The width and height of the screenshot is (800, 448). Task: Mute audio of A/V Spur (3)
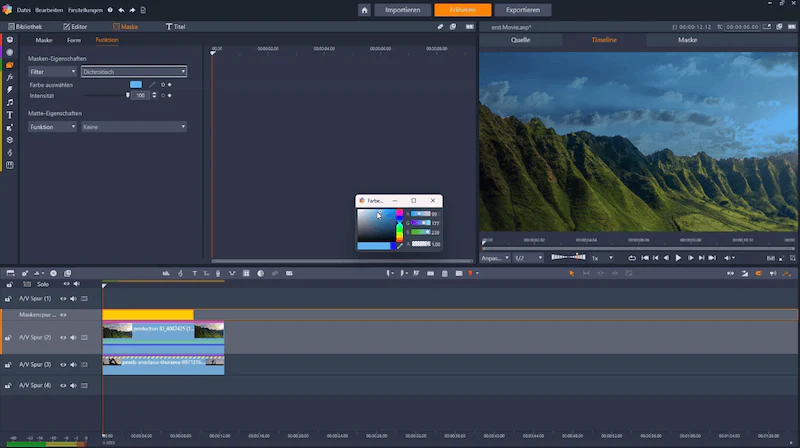point(73,365)
